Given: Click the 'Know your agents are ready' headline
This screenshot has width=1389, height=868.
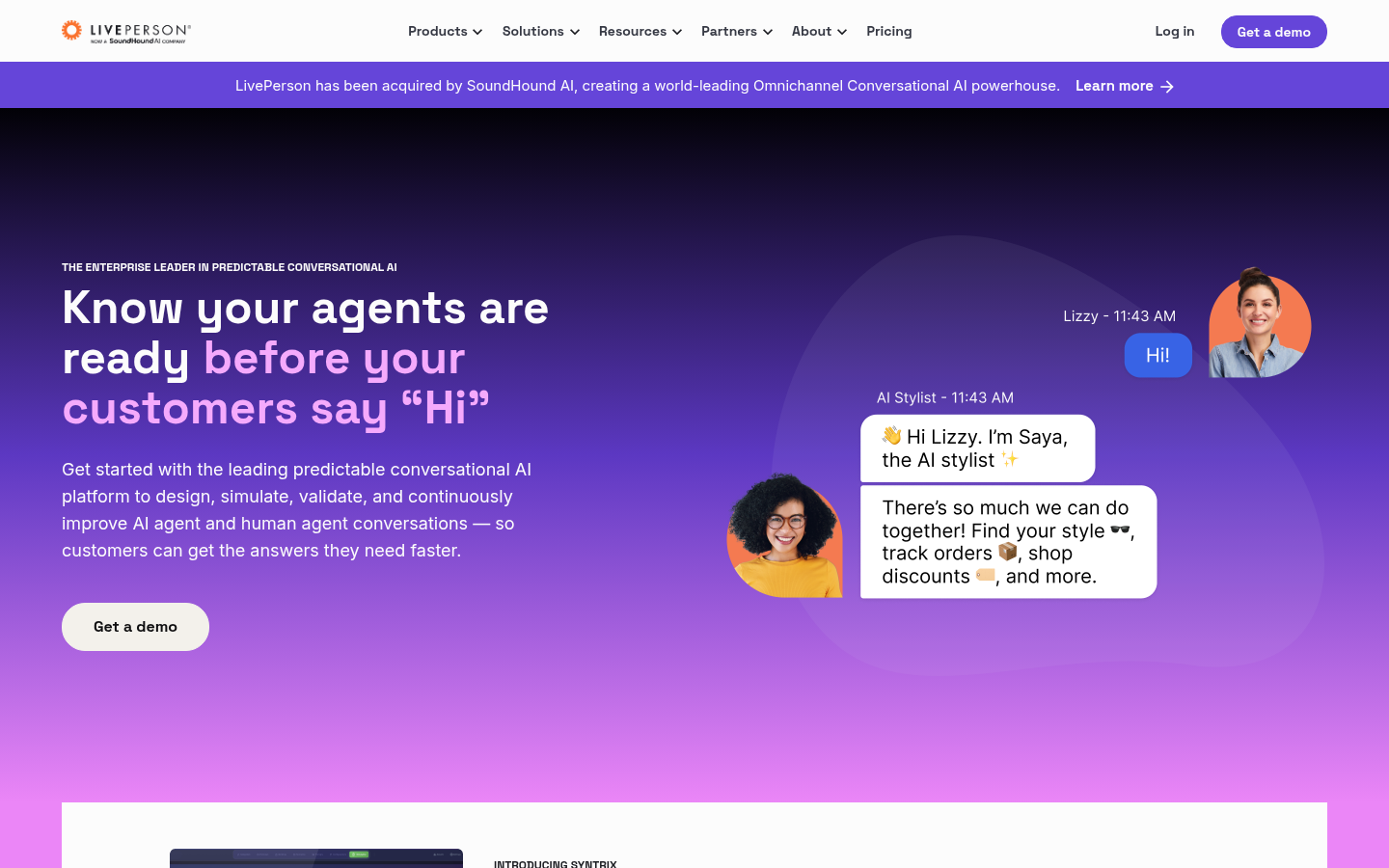Looking at the screenshot, I should [x=306, y=358].
